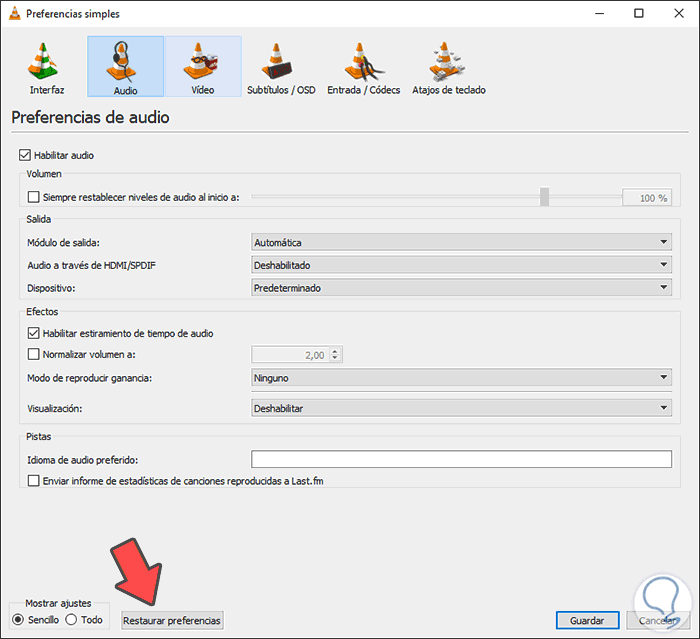
Task: Select the Sencillo radio button
Action: 18,620
